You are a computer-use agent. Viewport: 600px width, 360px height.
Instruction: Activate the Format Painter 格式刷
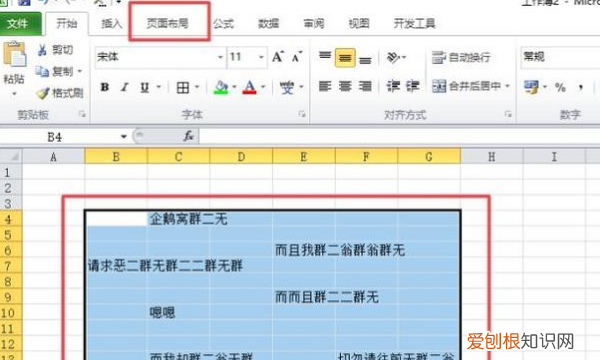60,93
